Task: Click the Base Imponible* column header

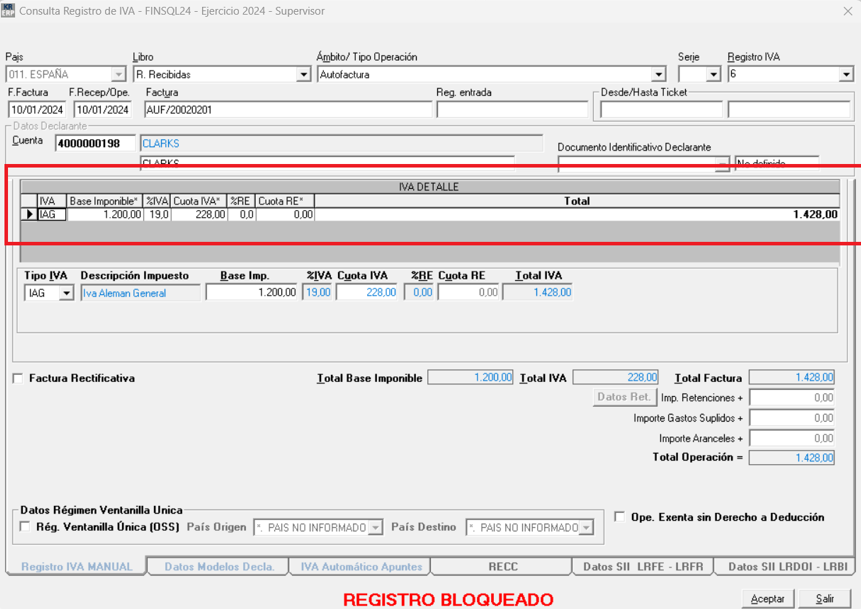Action: (x=104, y=201)
